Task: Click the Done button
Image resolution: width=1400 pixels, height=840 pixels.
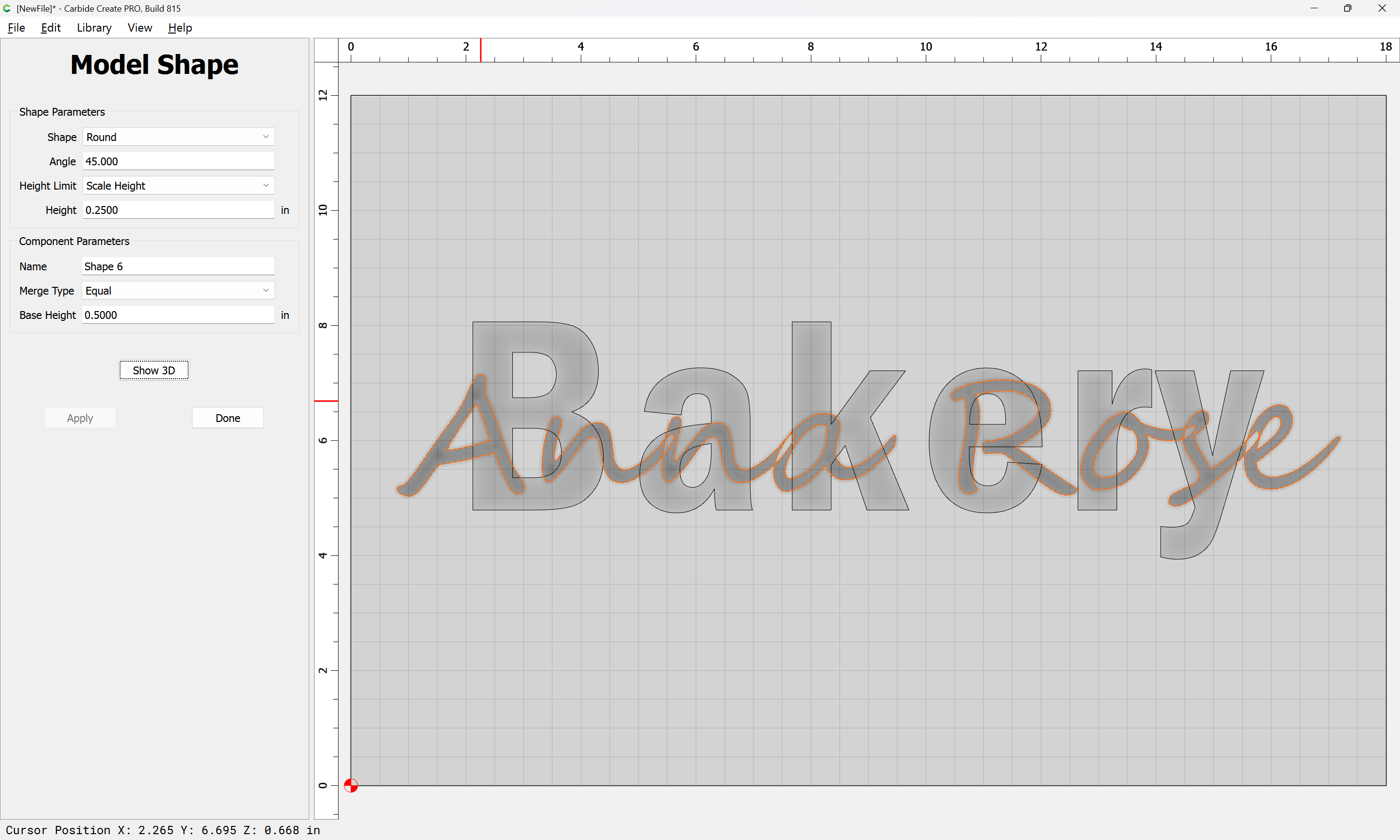Action: point(228,418)
